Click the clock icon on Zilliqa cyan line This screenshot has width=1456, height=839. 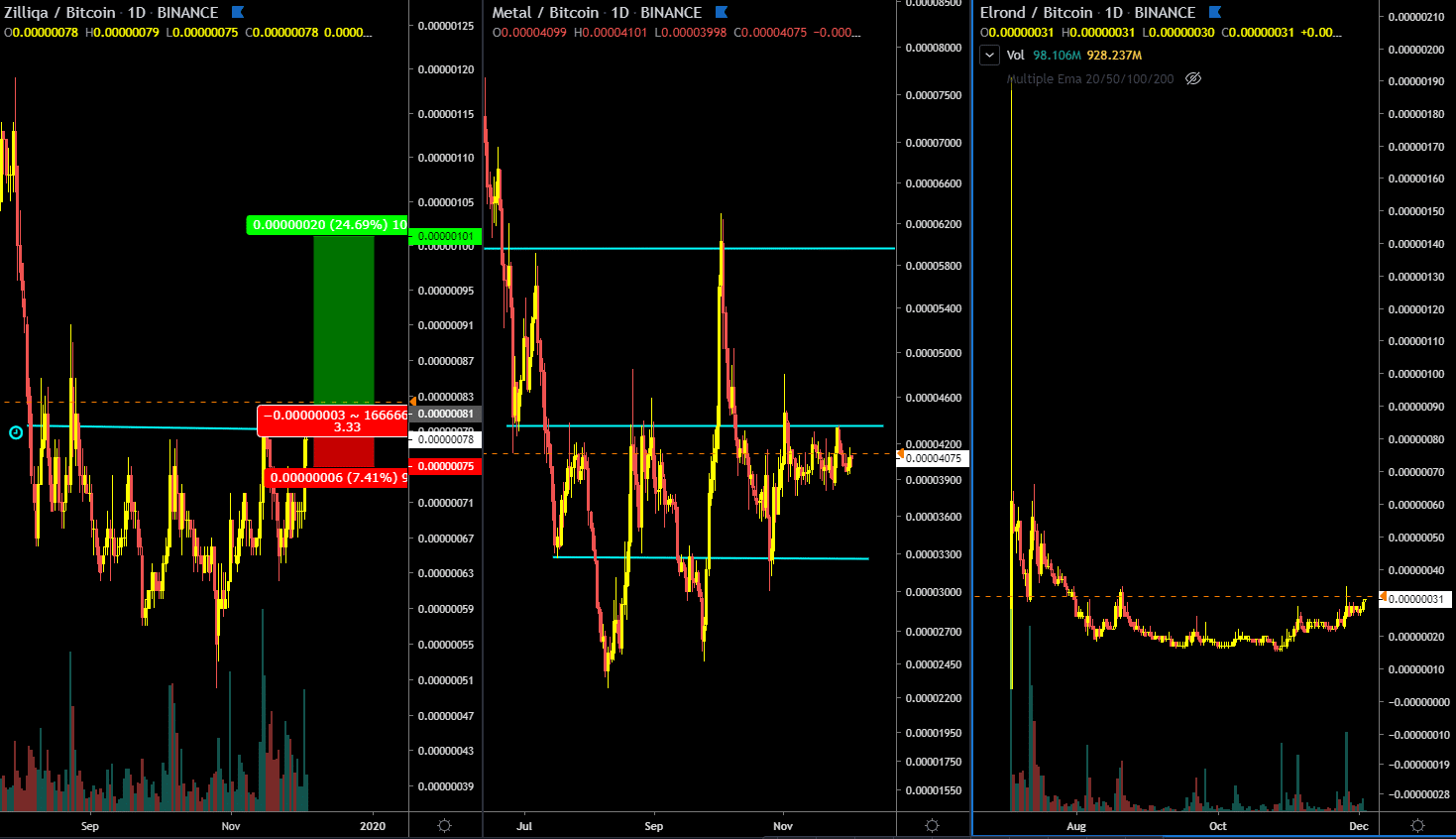click(x=16, y=432)
